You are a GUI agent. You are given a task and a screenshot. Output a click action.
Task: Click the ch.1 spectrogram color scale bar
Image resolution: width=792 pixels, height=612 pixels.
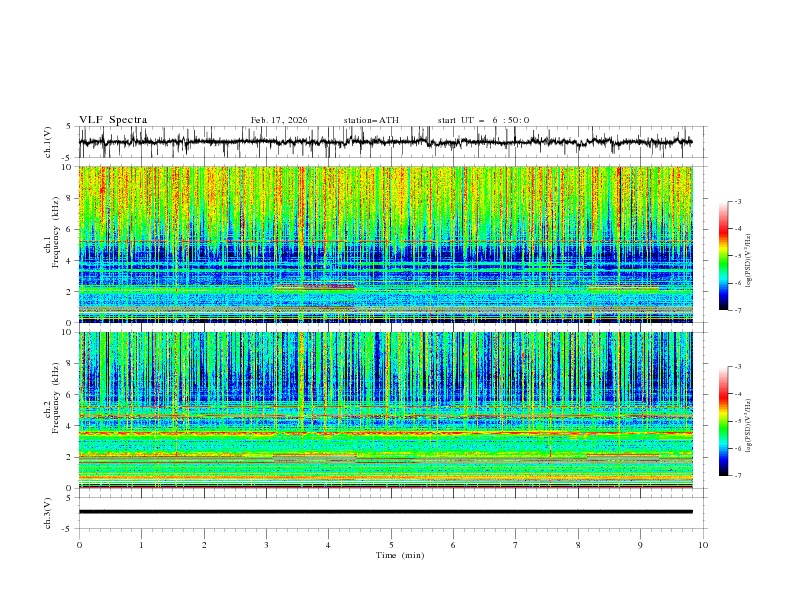[x=724, y=256]
